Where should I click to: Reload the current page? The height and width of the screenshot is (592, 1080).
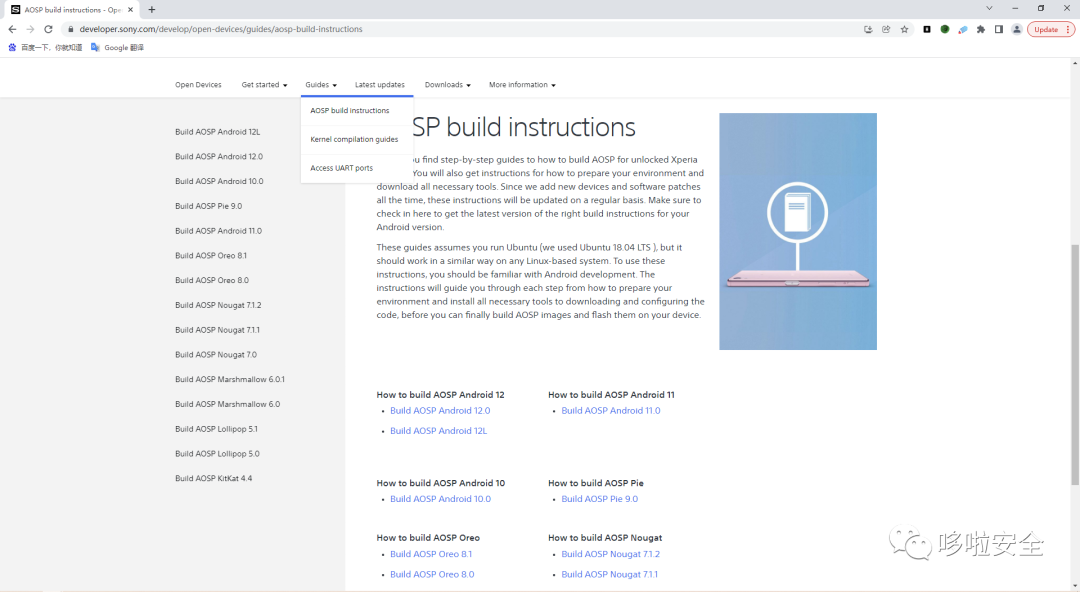point(48,29)
